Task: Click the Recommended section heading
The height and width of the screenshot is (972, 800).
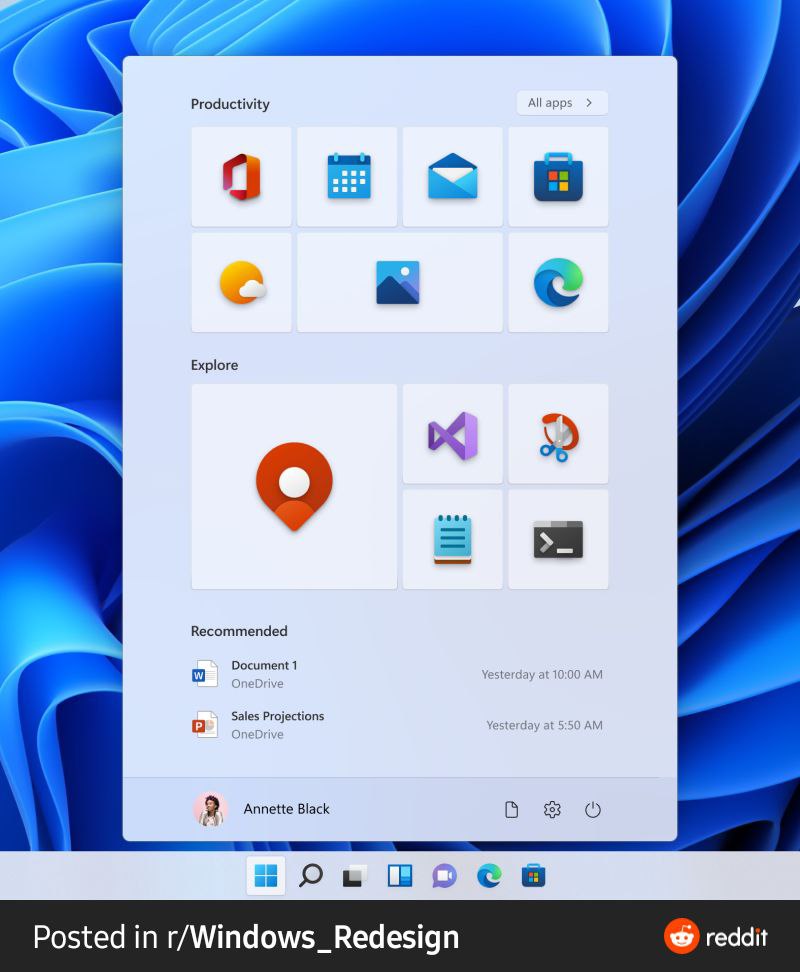Action: click(239, 631)
